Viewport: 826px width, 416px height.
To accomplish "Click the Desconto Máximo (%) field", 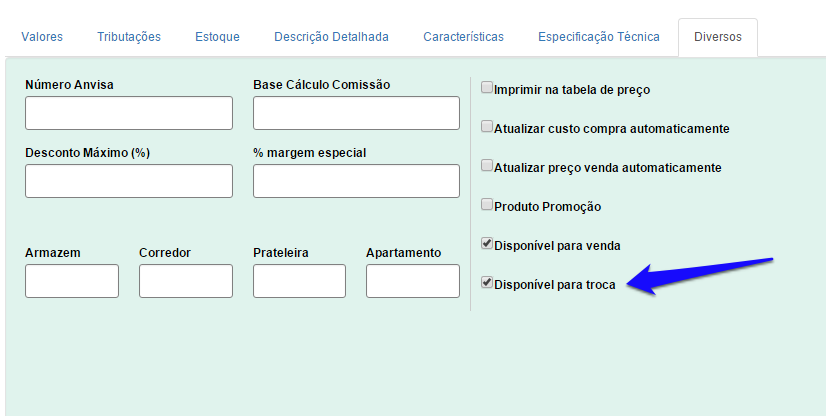I will 128,181.
